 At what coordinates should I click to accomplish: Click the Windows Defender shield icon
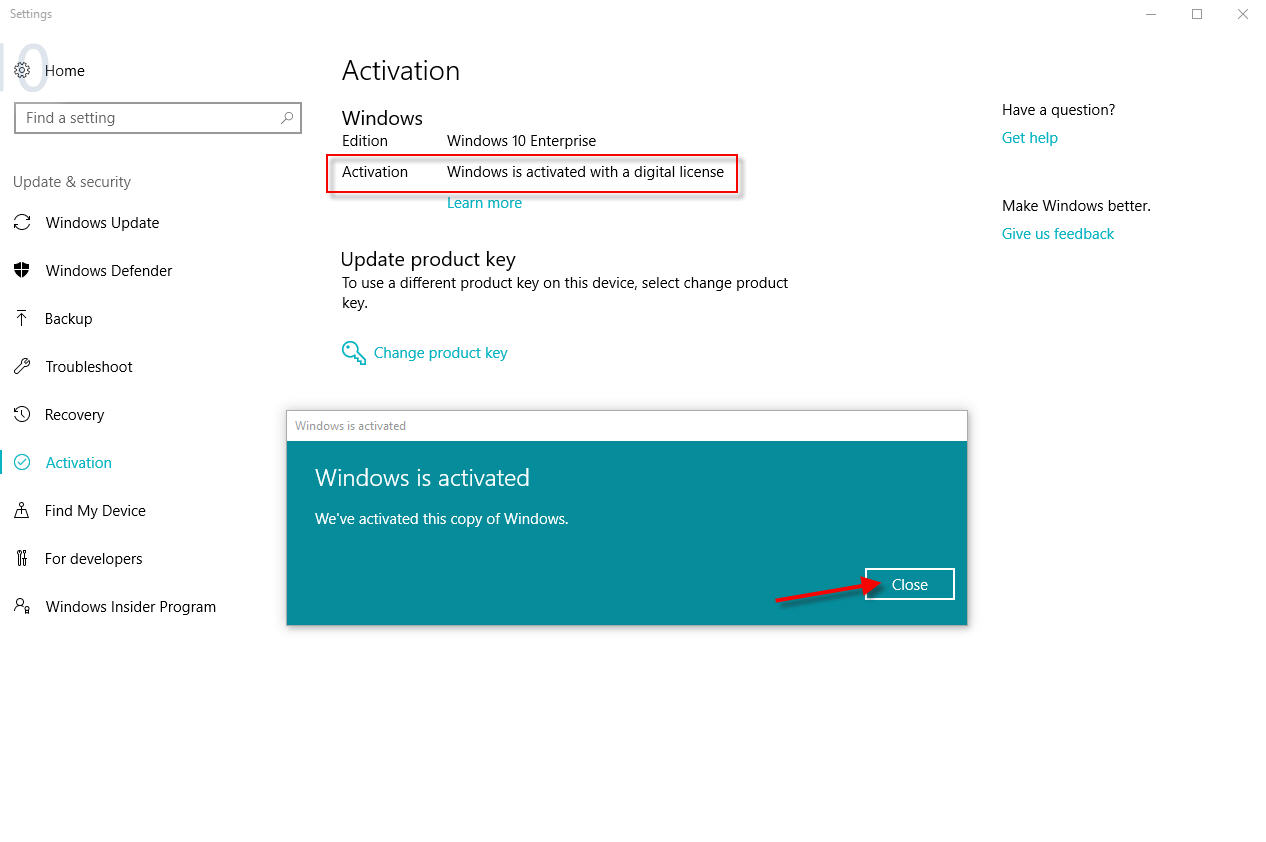pyautogui.click(x=22, y=271)
